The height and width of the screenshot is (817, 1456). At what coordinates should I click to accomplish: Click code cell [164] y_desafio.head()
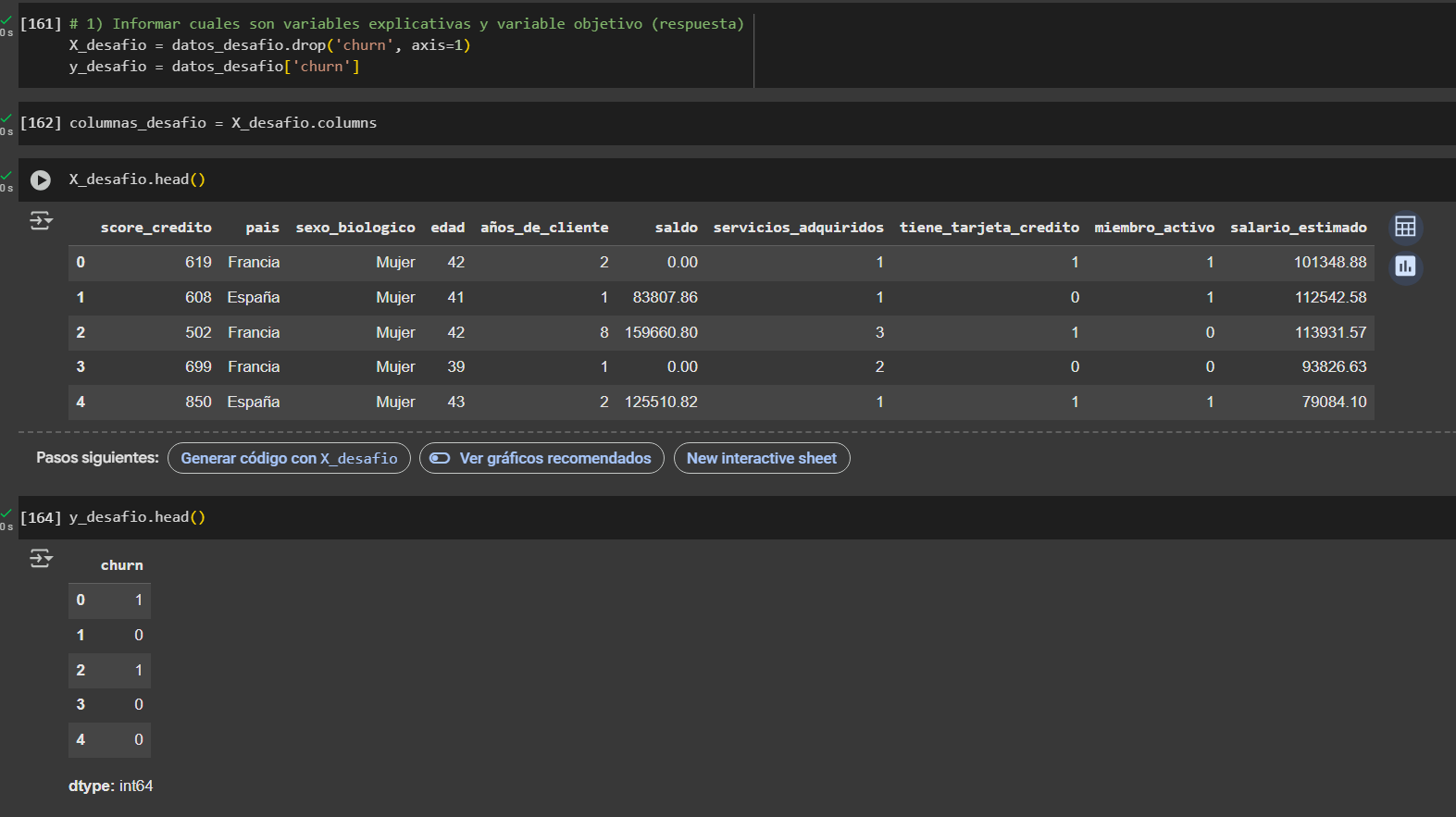137,517
